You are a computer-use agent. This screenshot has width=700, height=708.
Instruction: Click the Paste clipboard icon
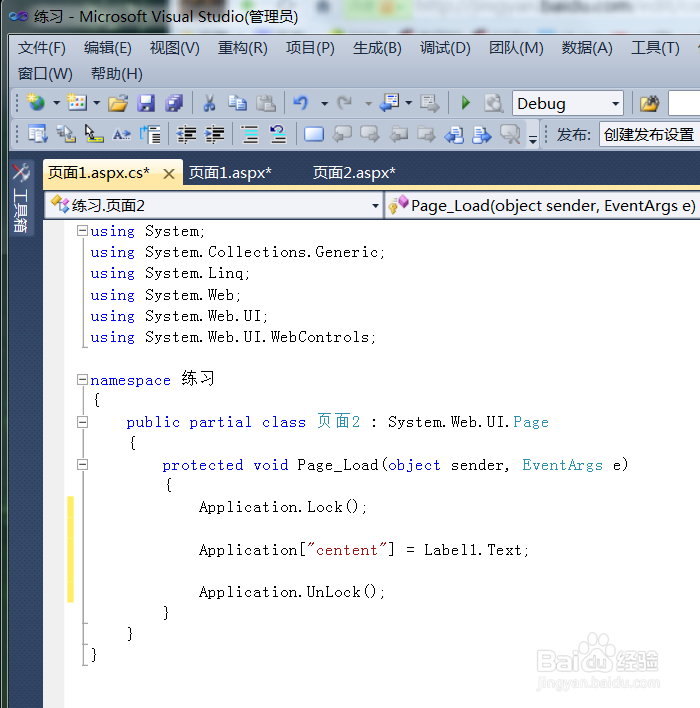click(266, 103)
